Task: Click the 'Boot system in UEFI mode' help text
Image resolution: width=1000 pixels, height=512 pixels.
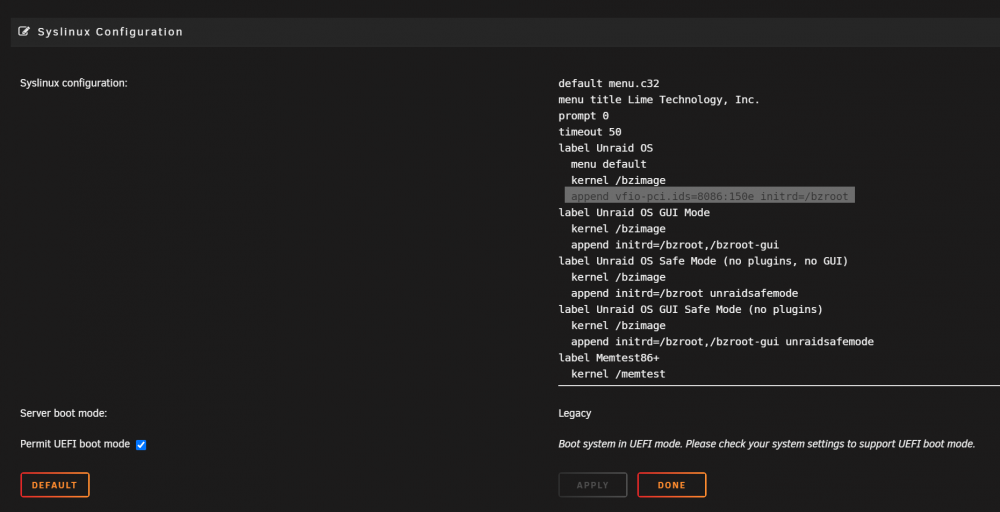Action: pyautogui.click(x=767, y=444)
